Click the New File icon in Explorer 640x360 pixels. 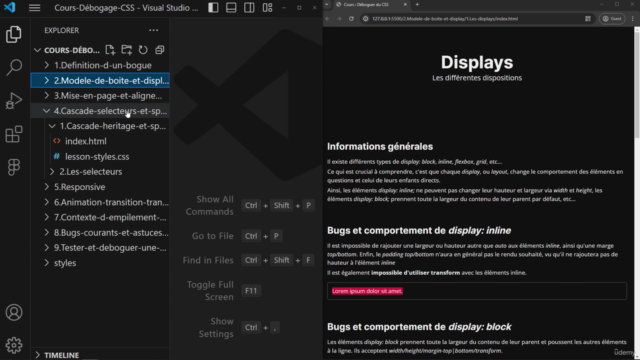click(x=110, y=50)
